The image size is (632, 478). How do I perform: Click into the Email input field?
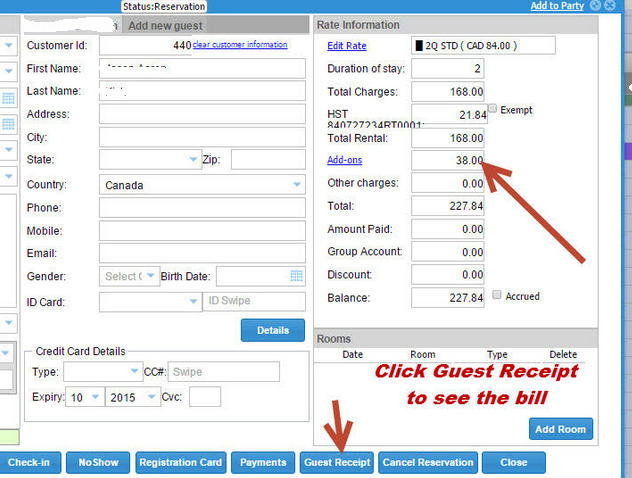(202, 254)
